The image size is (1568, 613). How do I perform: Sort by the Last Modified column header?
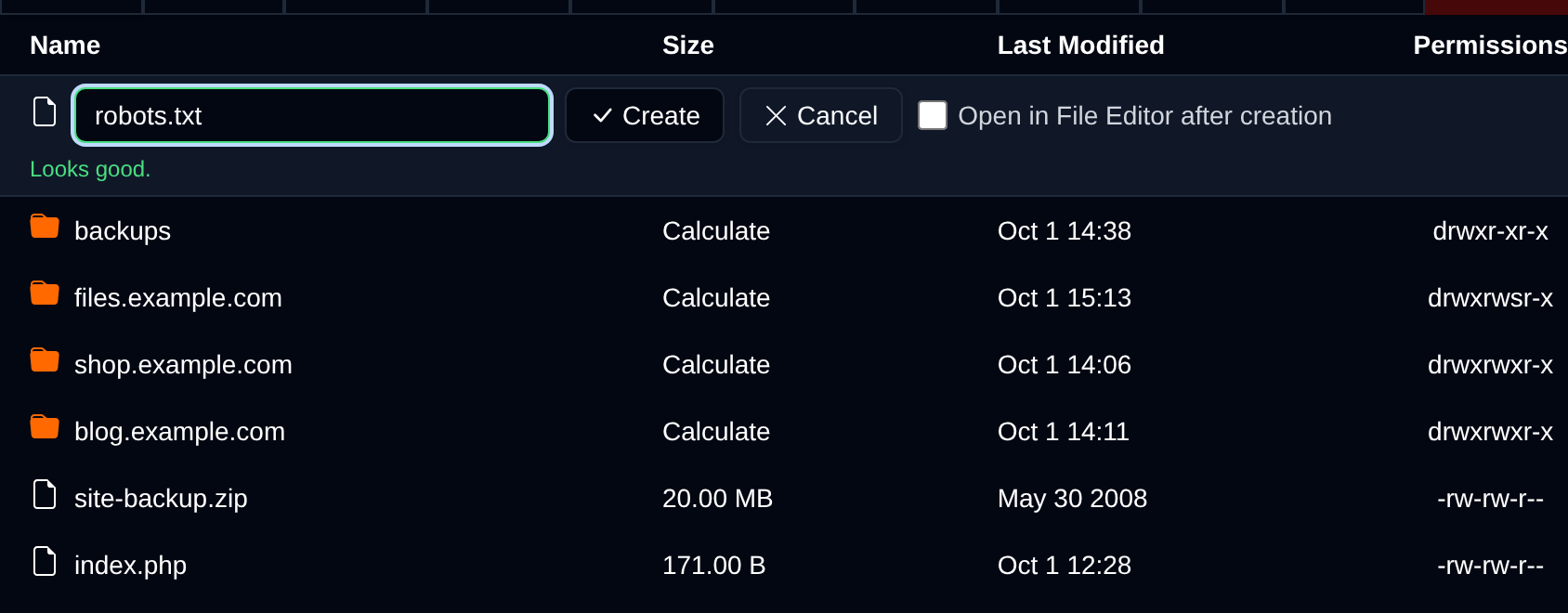(1081, 46)
